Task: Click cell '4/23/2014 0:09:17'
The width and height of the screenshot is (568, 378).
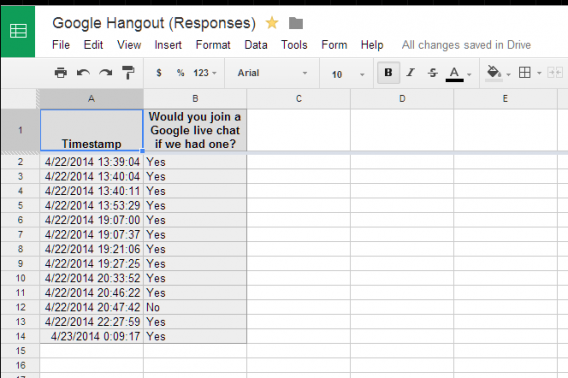Action: point(92,336)
